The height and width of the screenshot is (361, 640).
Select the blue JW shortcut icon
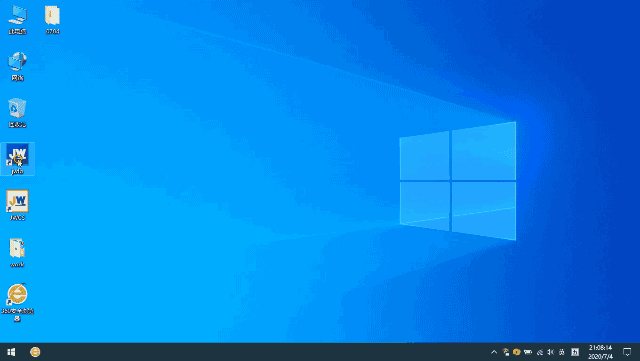[x=17, y=159]
